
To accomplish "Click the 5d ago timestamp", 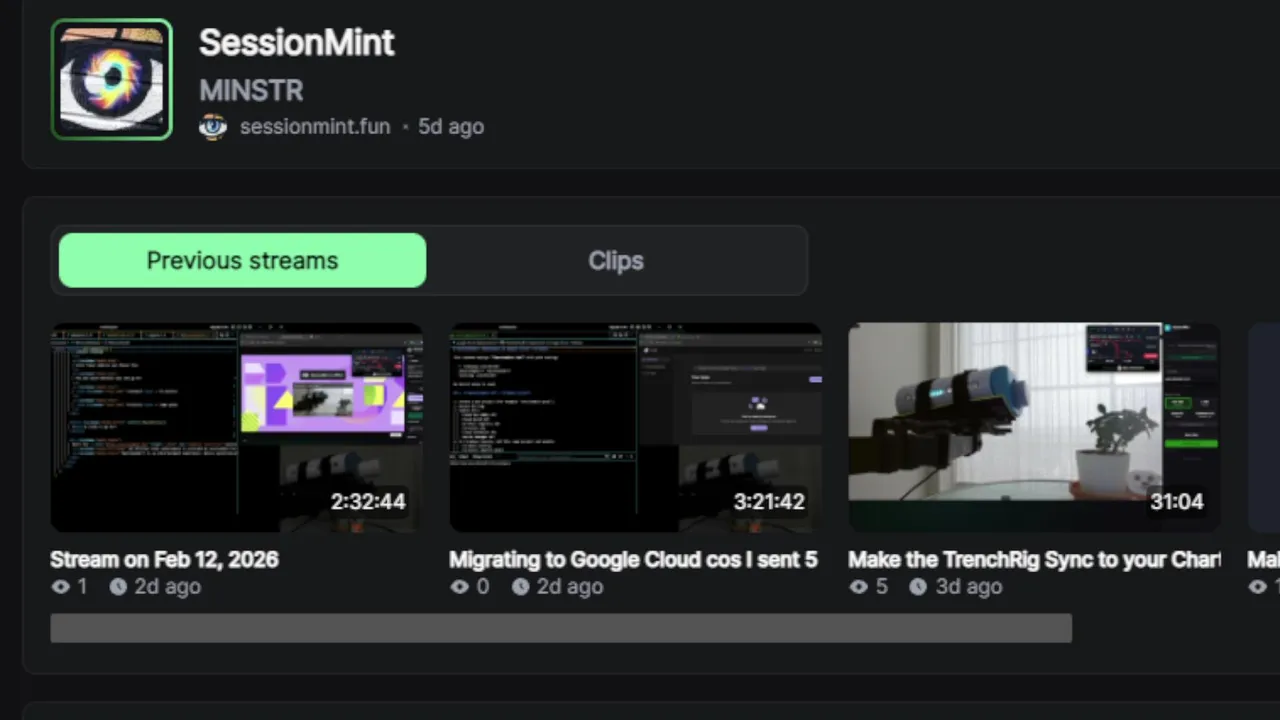I will (451, 127).
